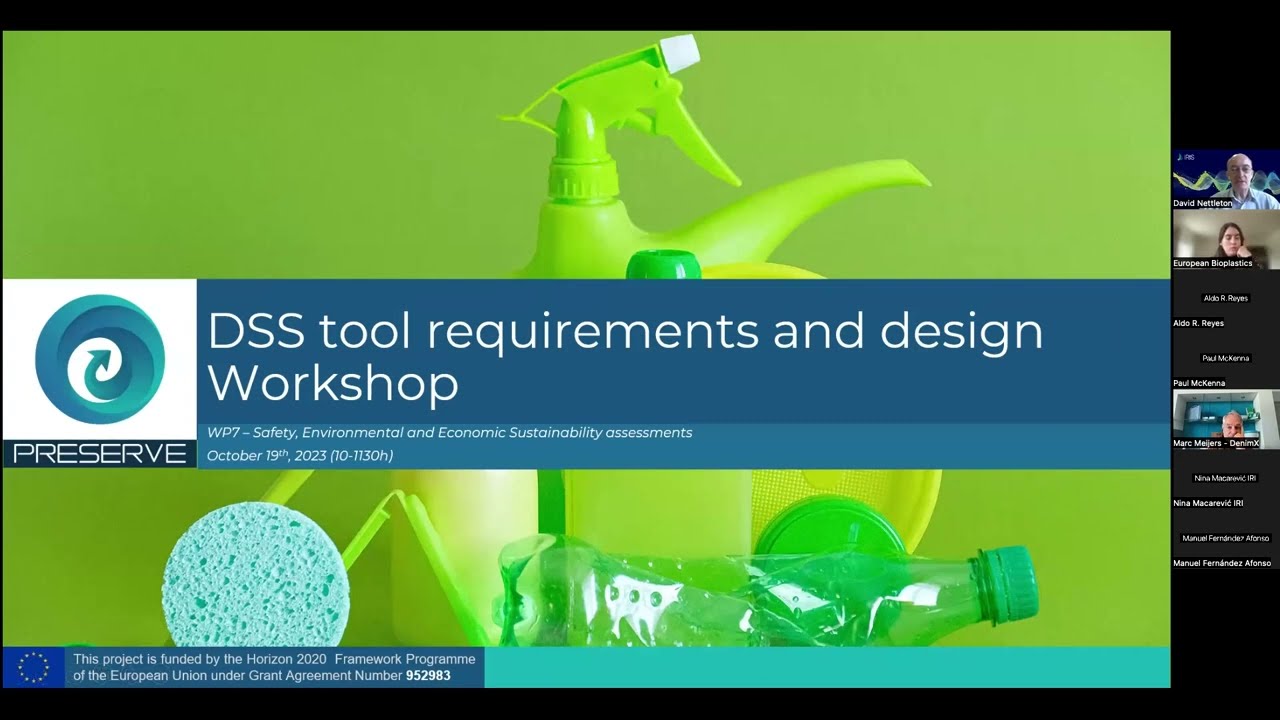Select the European Bioplastics video tile
The image size is (1280, 720).
pyautogui.click(x=1226, y=239)
